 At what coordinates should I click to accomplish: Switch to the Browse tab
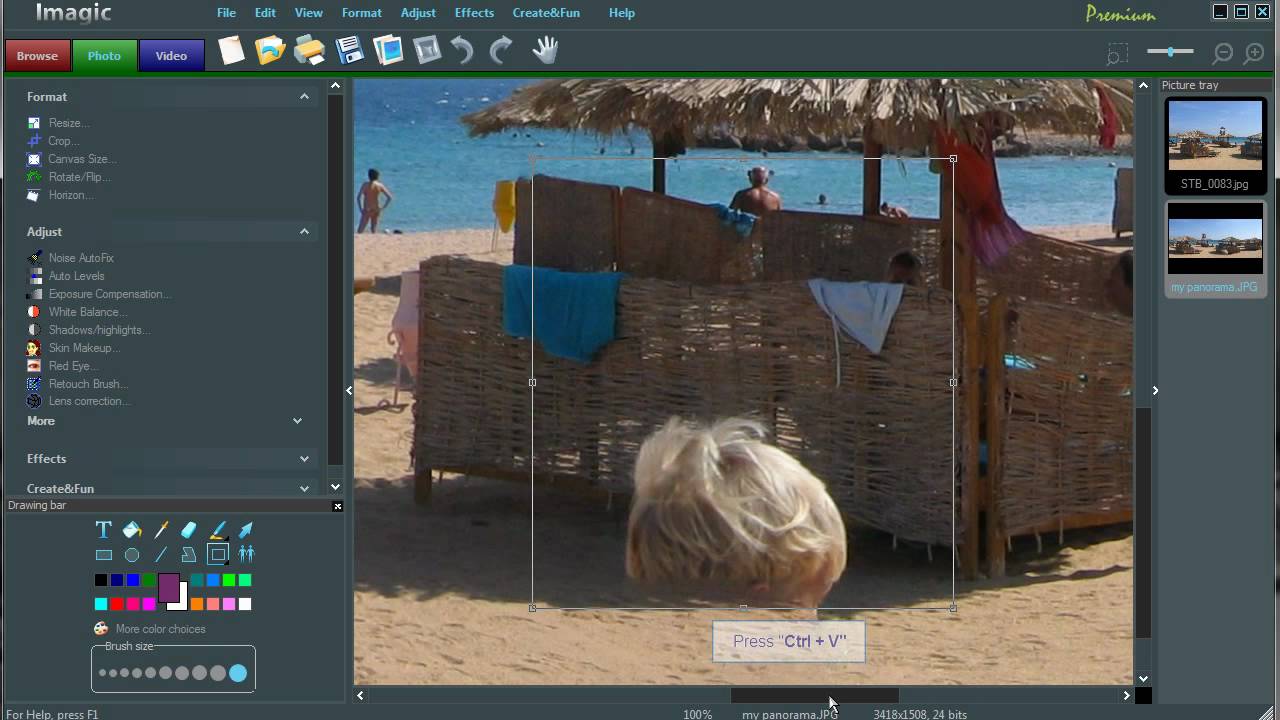click(x=37, y=56)
